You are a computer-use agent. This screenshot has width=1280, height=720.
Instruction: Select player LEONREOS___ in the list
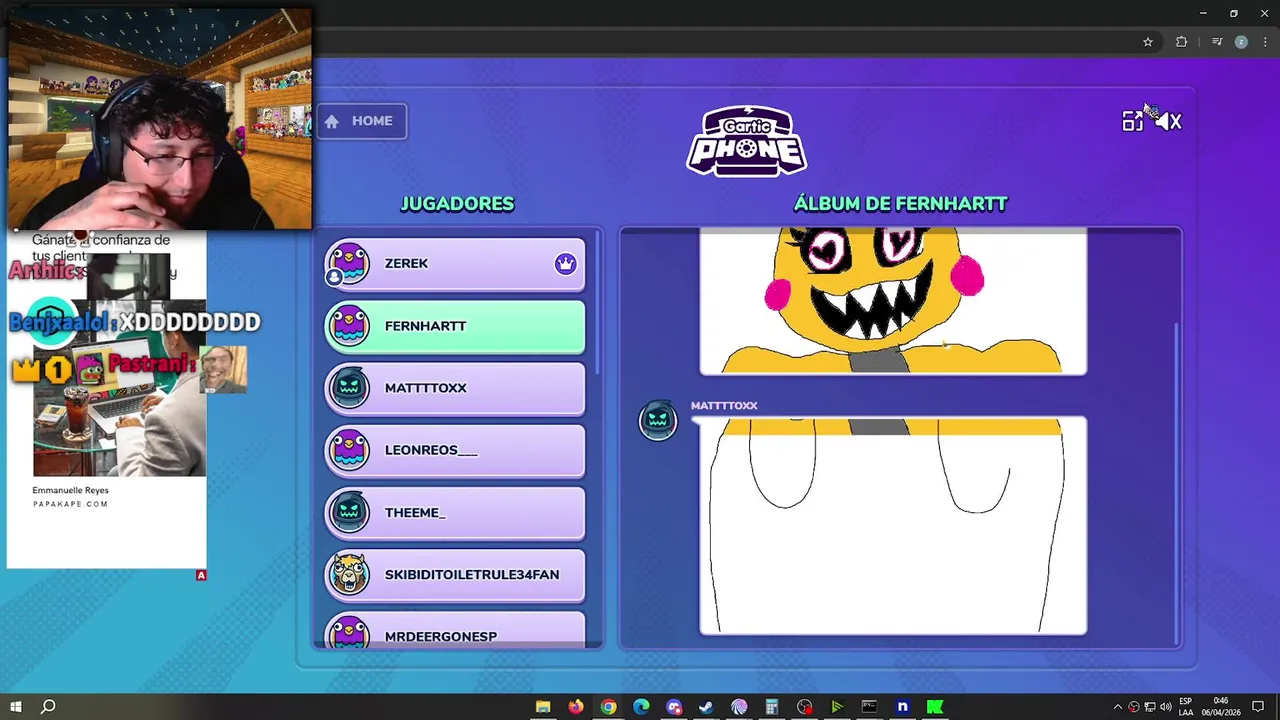[455, 450]
